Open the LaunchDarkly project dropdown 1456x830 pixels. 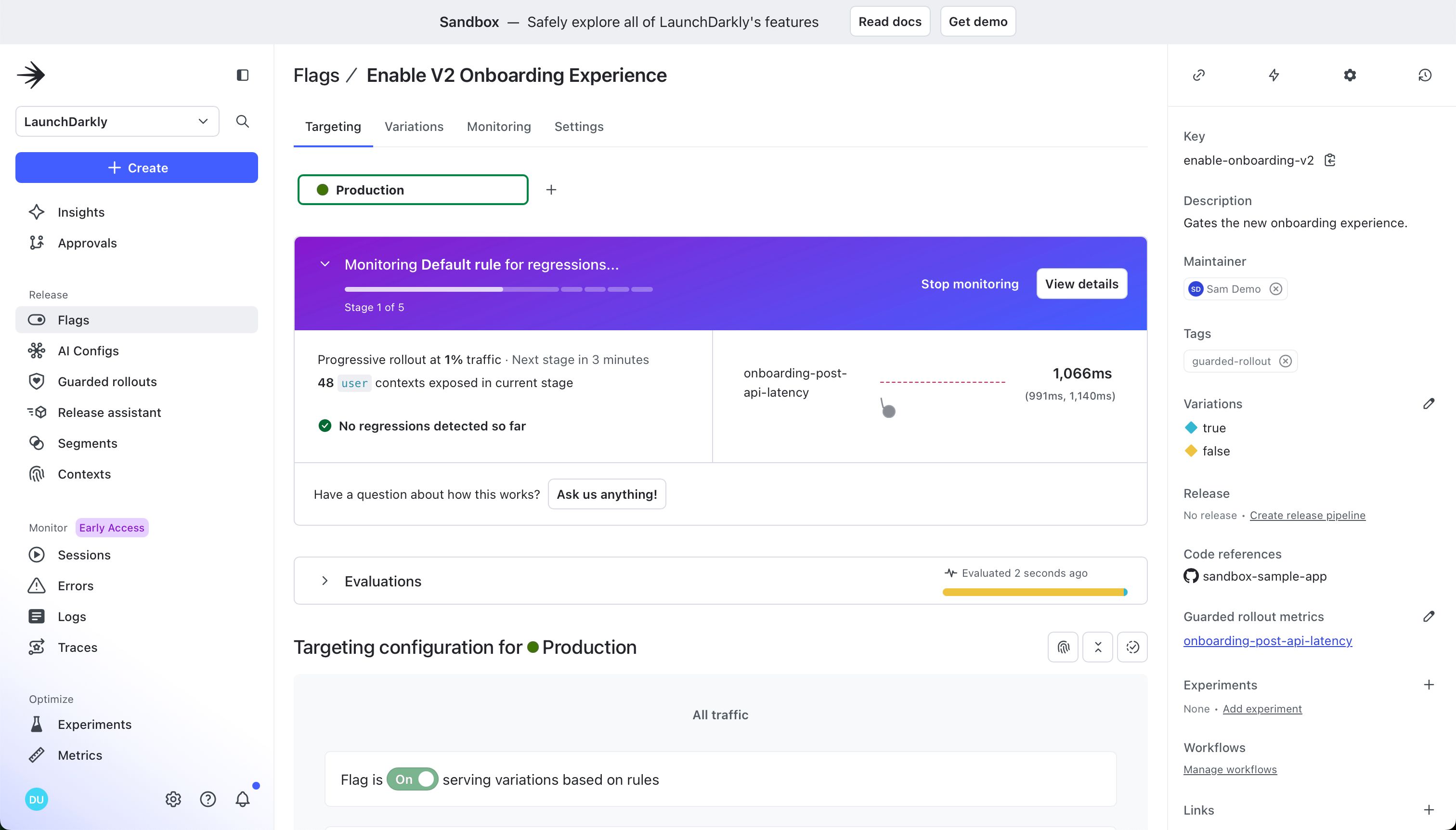(x=117, y=121)
